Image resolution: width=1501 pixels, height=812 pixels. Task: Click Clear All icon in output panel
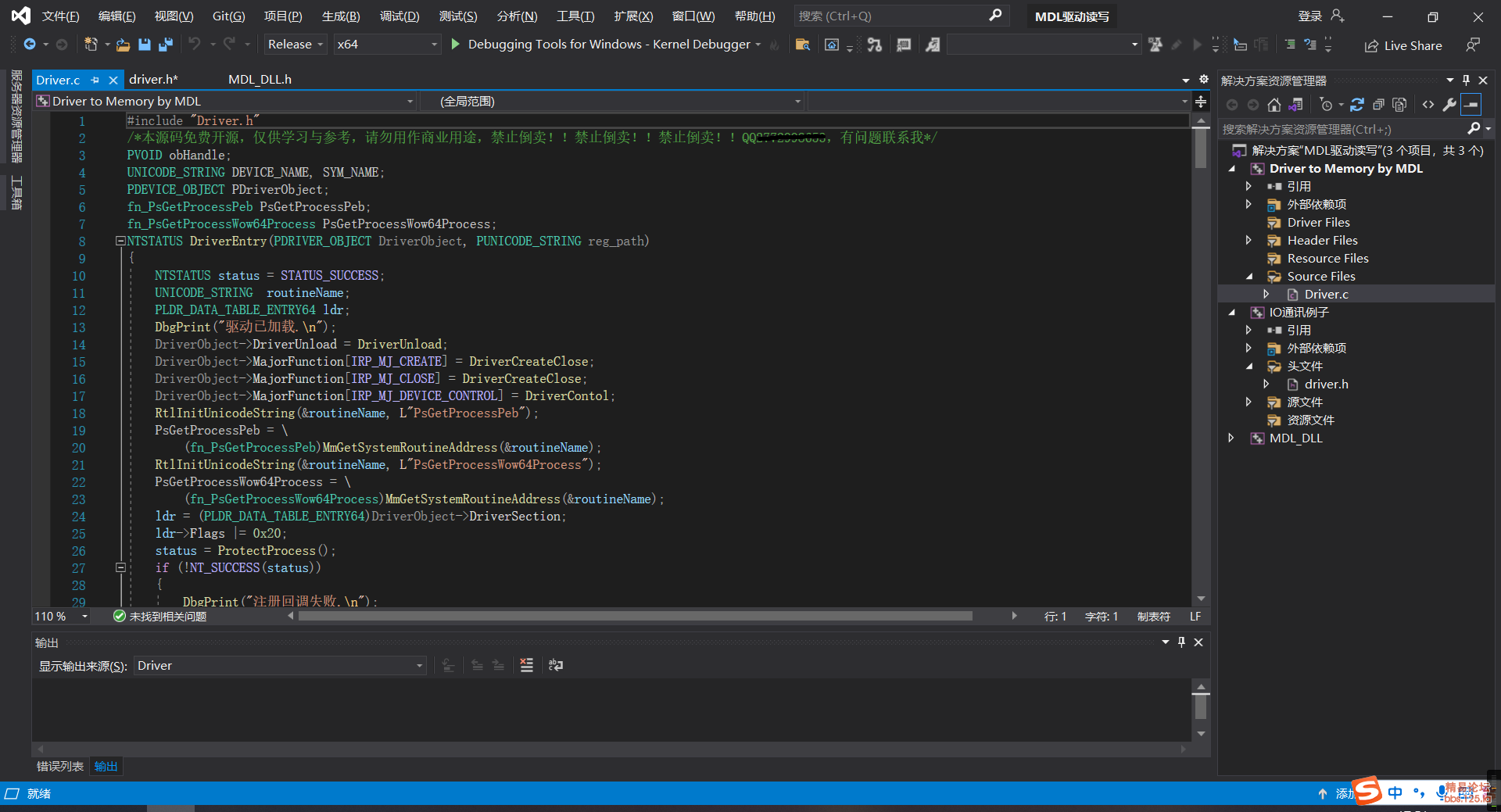[x=526, y=665]
